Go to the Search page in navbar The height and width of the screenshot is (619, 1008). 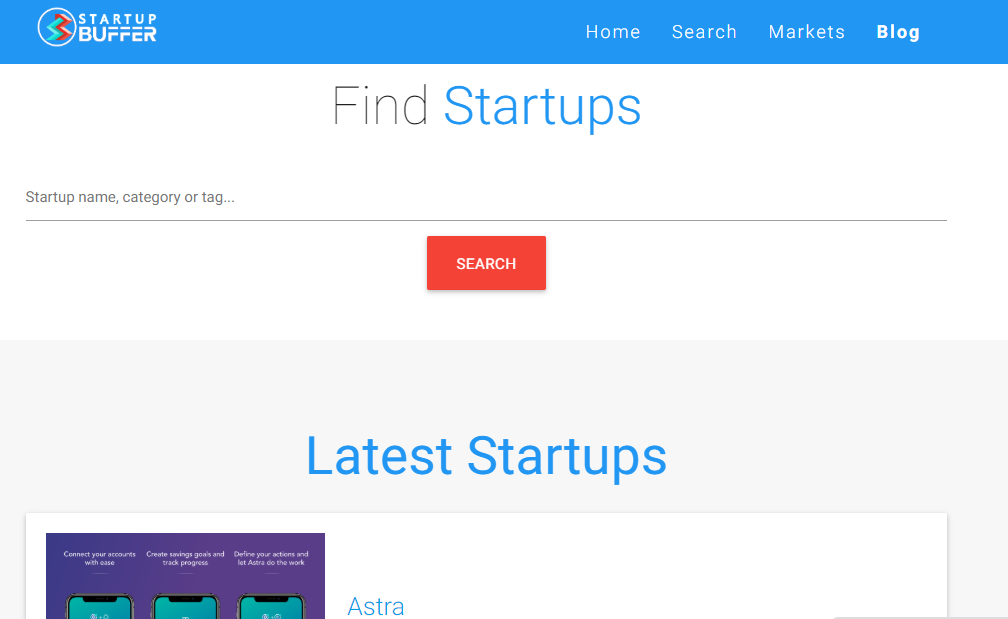pos(704,31)
